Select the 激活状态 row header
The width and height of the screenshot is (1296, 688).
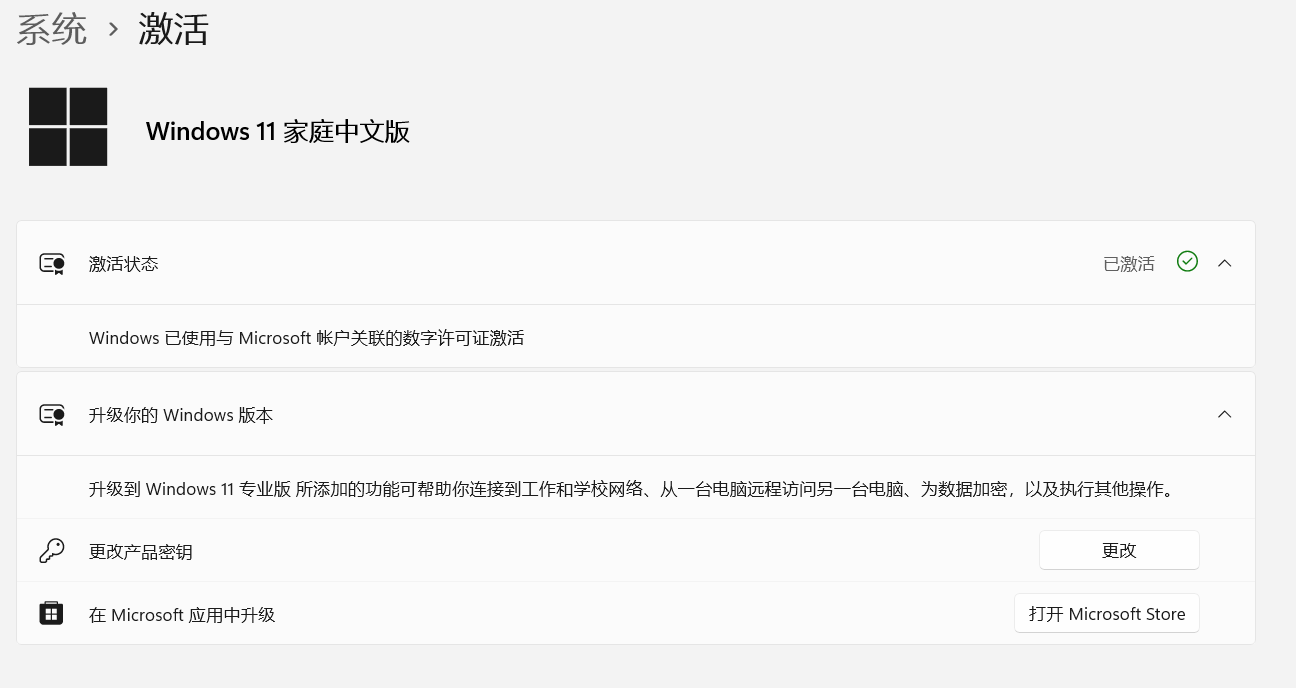[636, 263]
